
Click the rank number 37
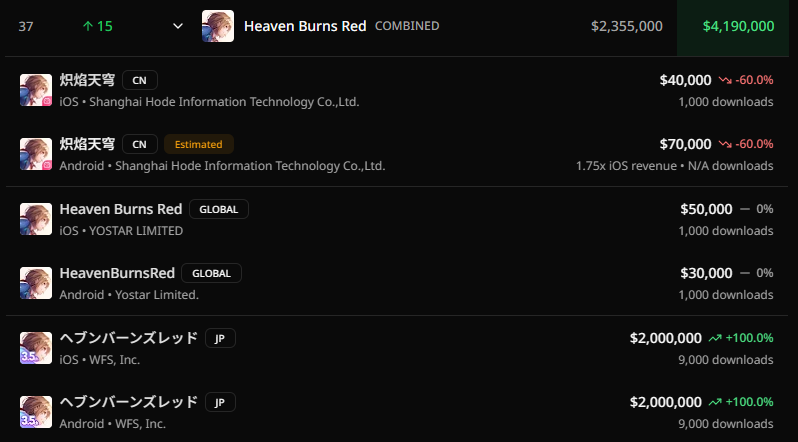(x=25, y=26)
